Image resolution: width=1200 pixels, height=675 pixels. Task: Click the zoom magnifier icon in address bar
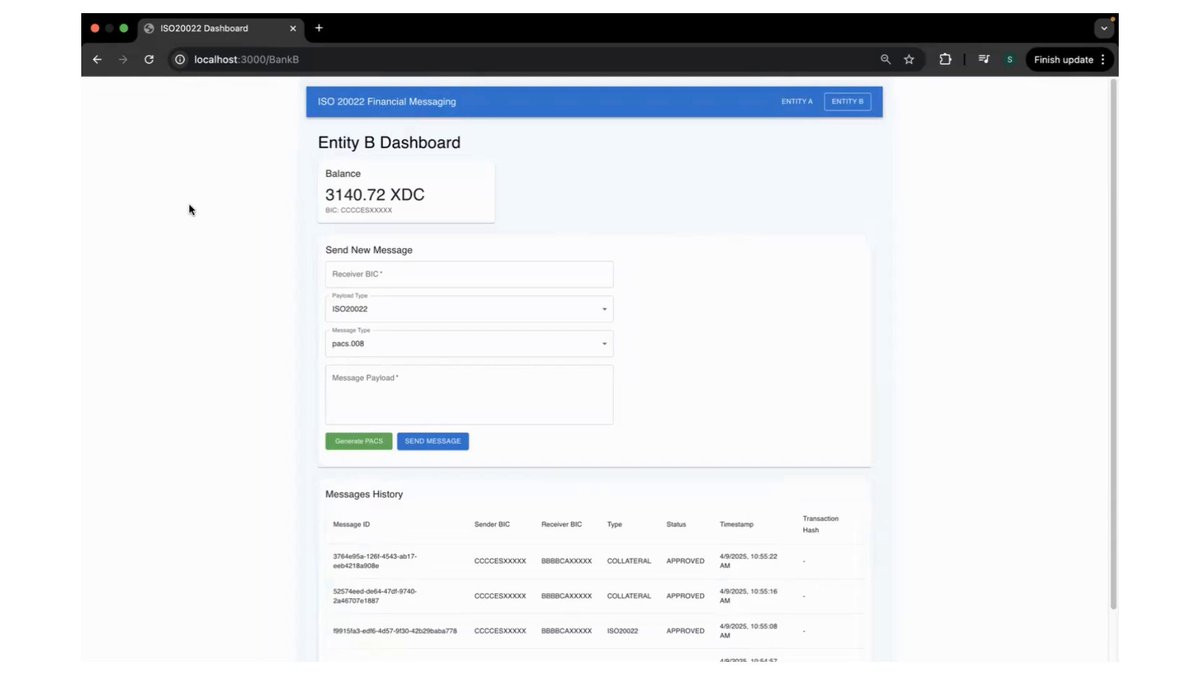click(x=885, y=60)
